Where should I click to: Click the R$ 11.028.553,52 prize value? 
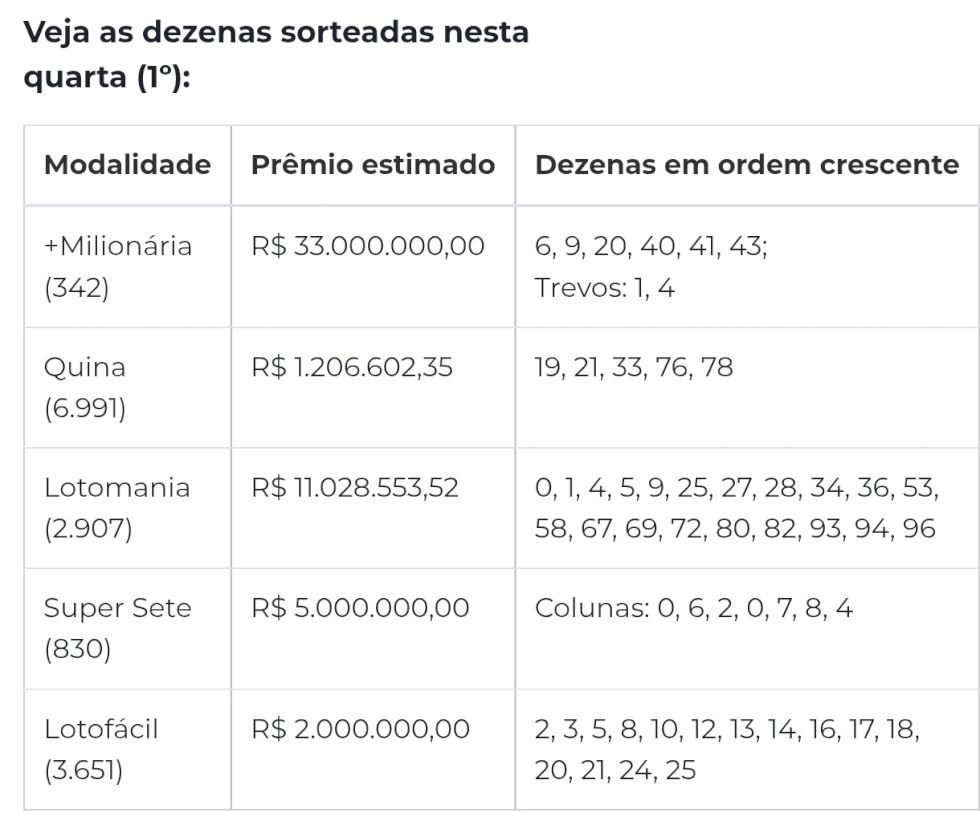pos(355,488)
